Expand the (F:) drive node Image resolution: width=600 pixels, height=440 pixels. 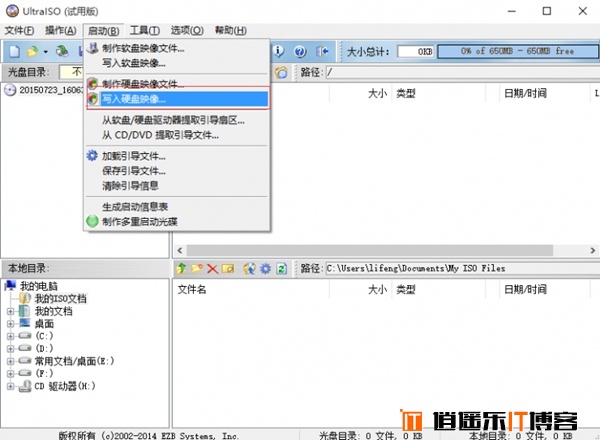click(11, 373)
